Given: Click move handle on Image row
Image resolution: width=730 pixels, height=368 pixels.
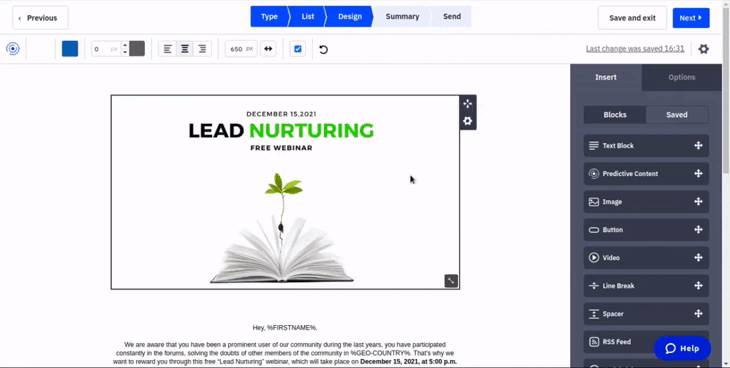Looking at the screenshot, I should (698, 202).
